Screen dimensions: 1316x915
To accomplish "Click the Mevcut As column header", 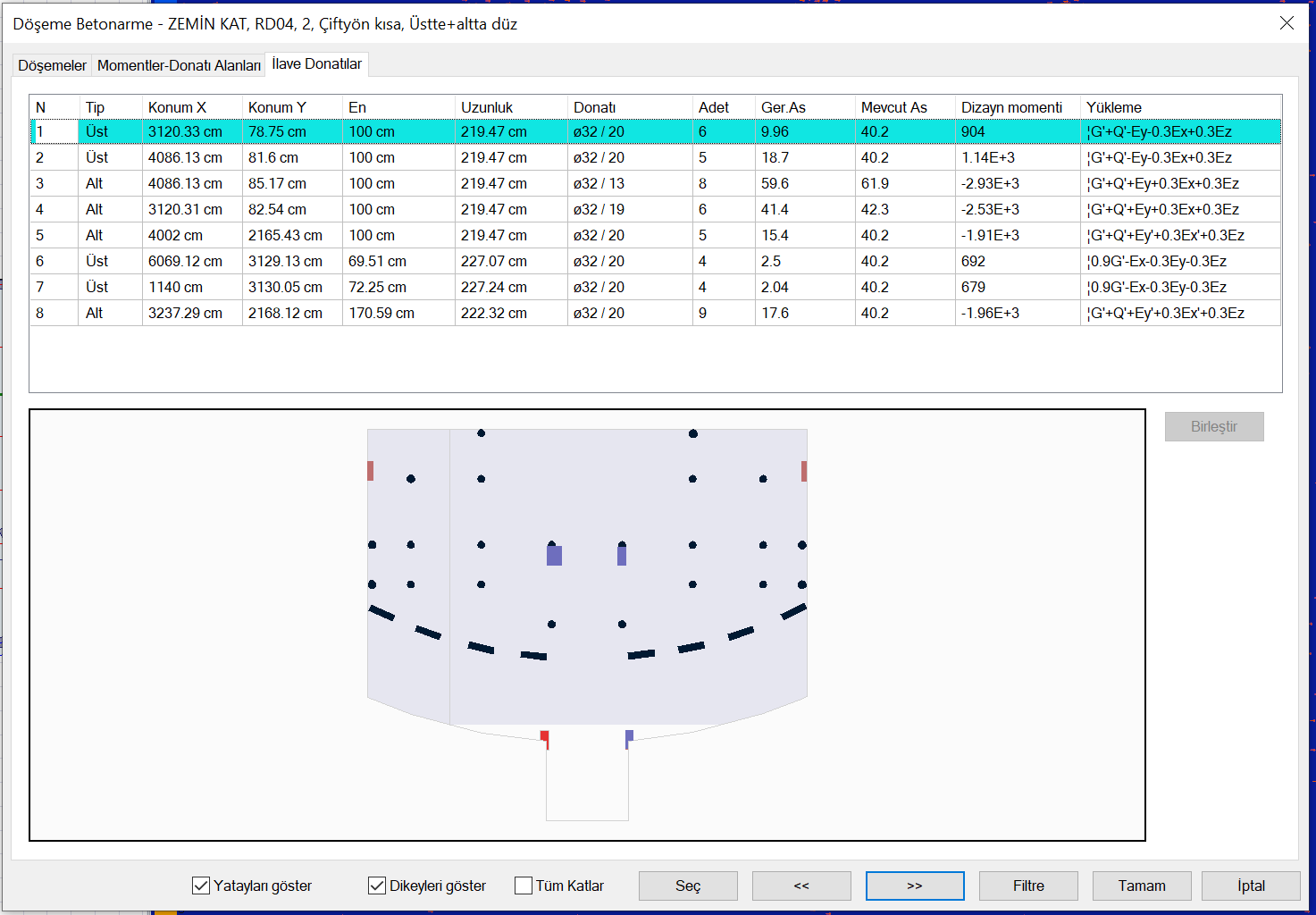I will click(905, 107).
